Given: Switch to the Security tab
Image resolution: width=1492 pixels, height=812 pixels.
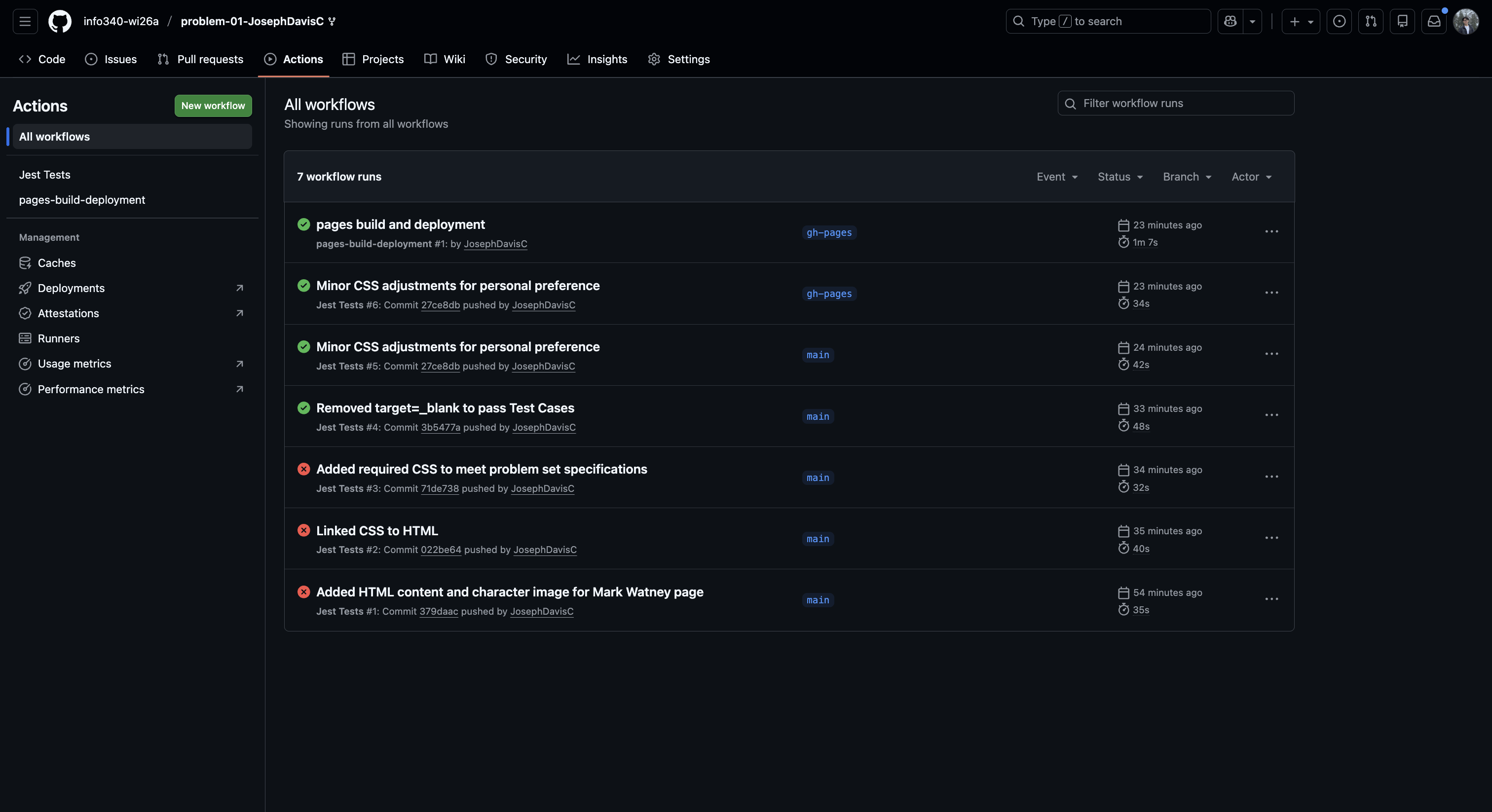Looking at the screenshot, I should point(516,59).
